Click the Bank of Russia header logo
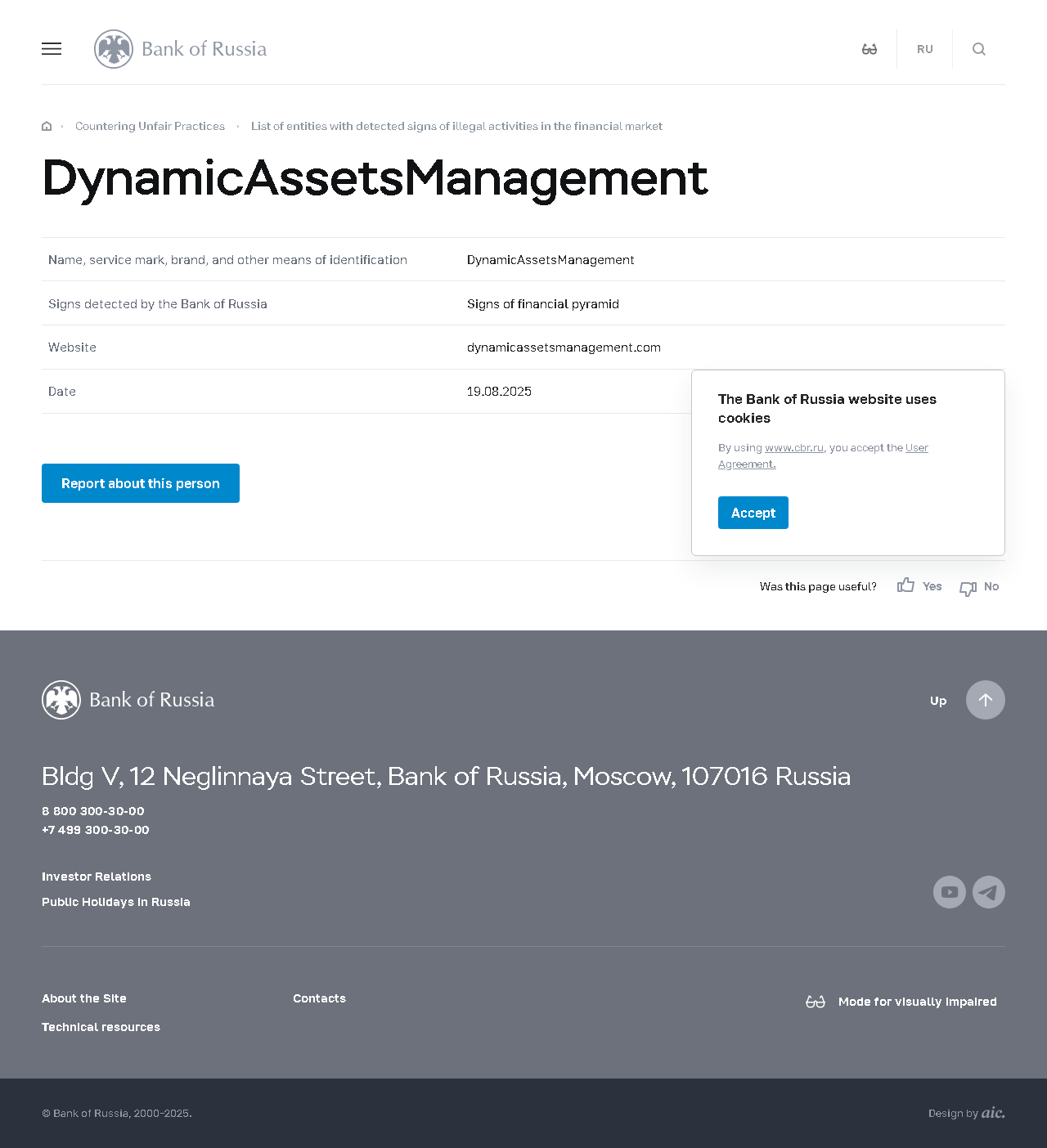1047x1148 pixels. point(181,49)
